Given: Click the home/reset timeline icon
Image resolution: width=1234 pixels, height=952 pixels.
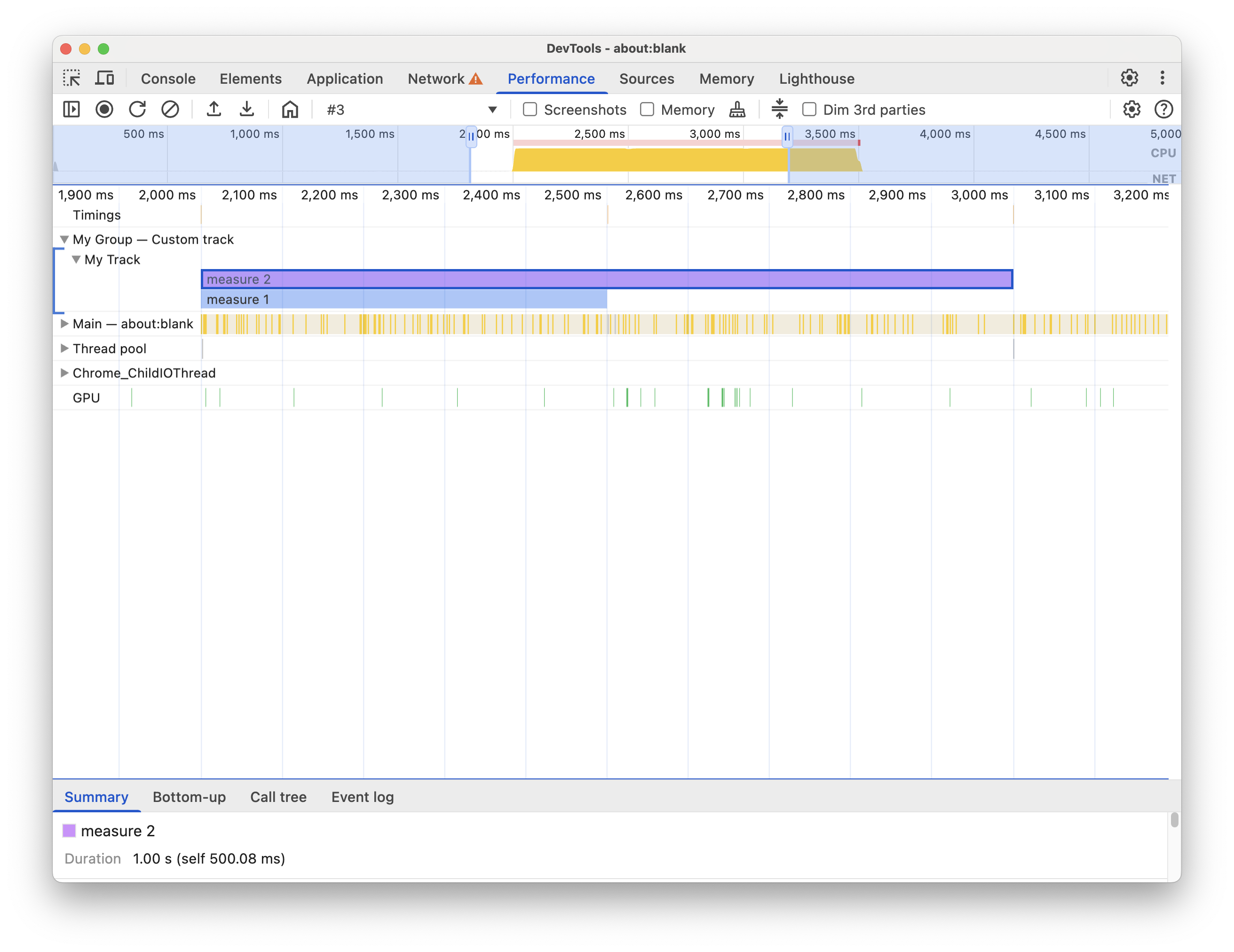Looking at the screenshot, I should point(289,109).
